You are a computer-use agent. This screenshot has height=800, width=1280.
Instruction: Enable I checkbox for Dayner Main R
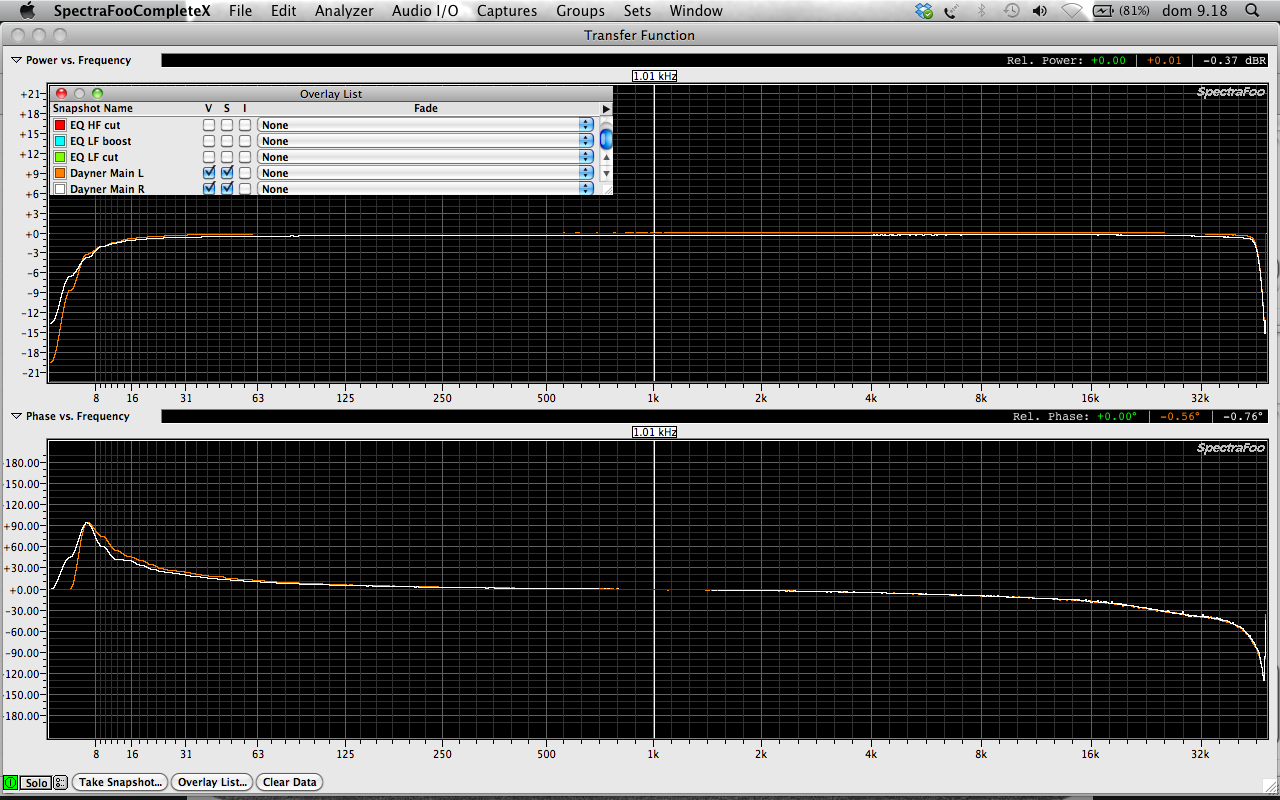pyautogui.click(x=245, y=189)
